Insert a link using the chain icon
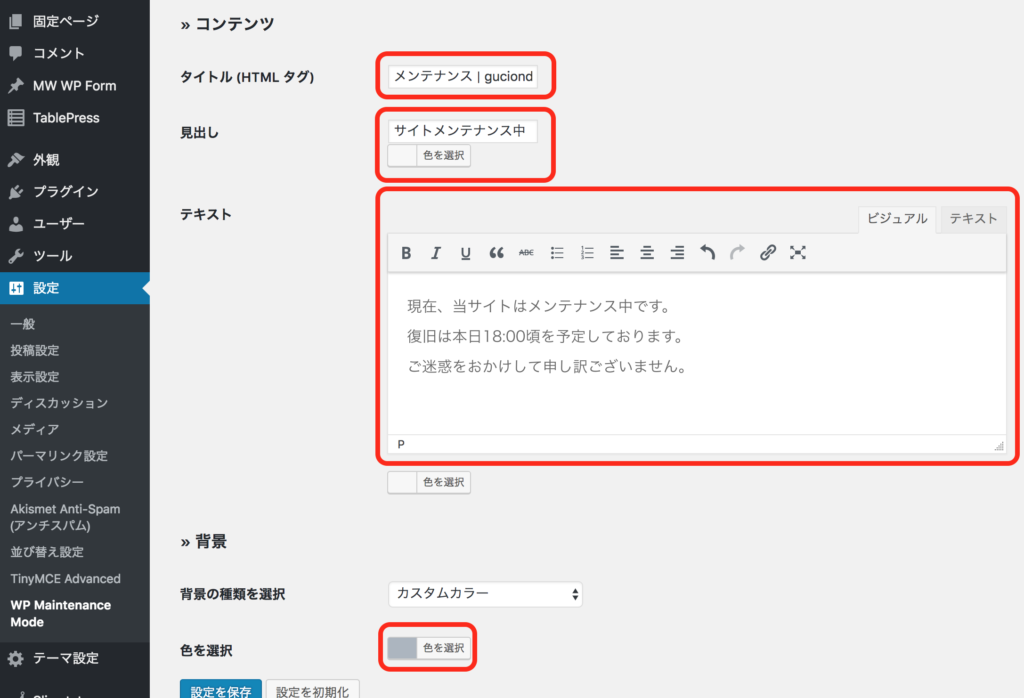 pos(767,253)
